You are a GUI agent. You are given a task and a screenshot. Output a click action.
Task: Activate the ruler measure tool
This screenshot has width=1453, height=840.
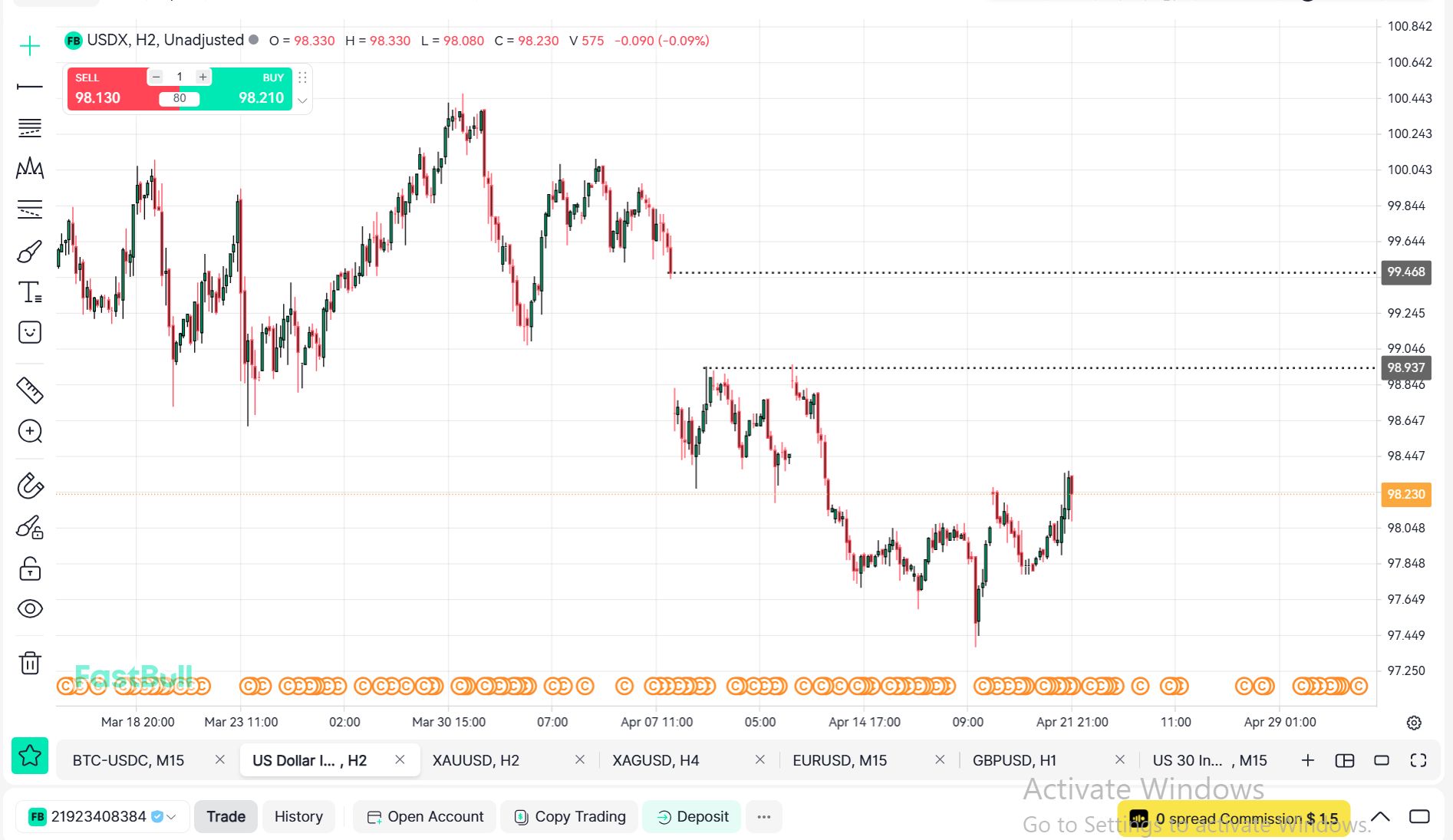click(30, 390)
